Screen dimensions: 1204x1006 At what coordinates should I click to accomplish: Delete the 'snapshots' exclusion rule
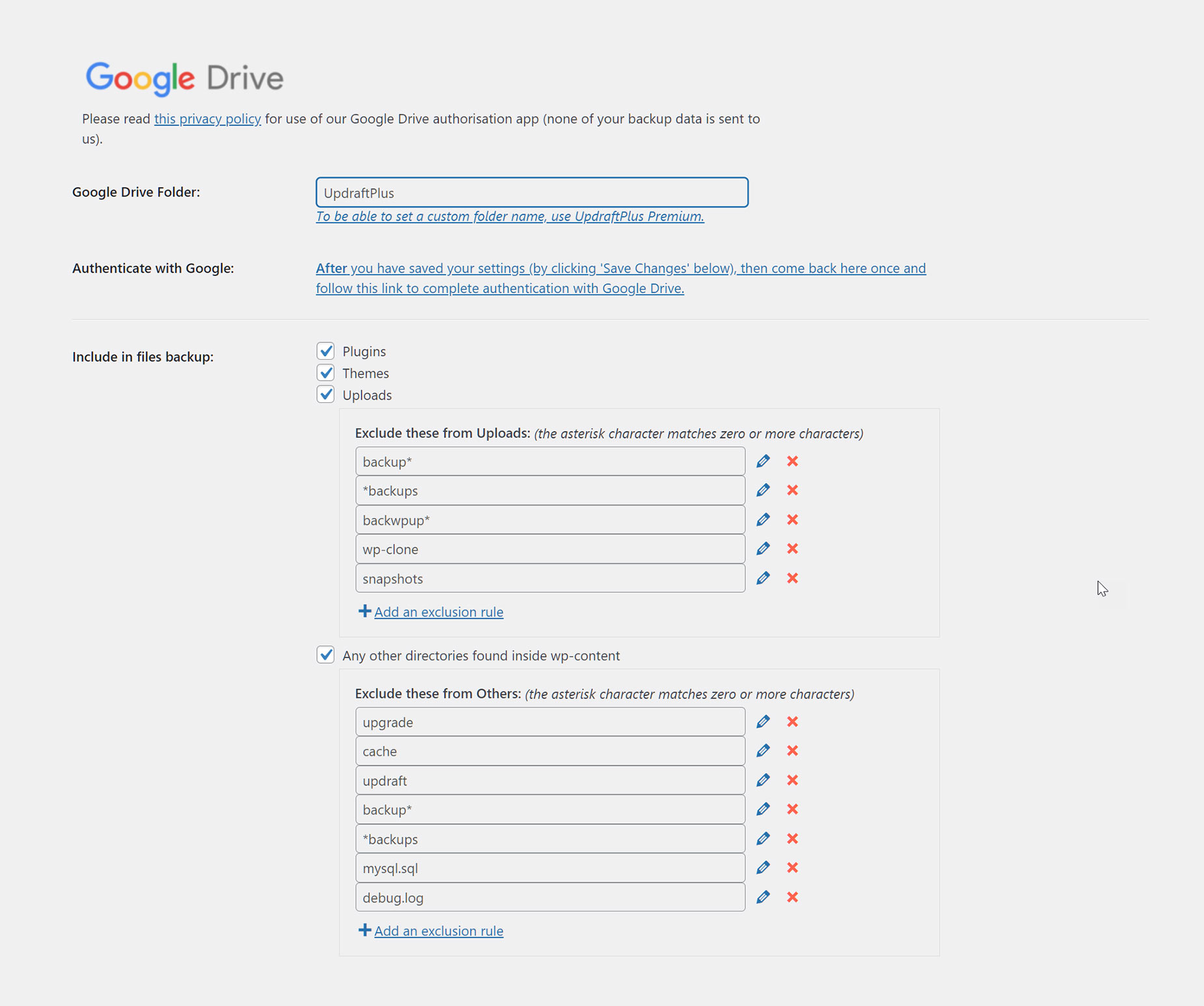(x=792, y=578)
